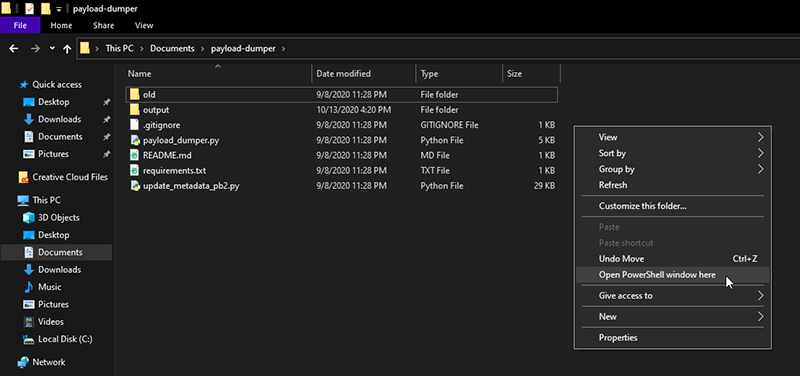Viewport: 800px width, 376px height.
Task: Select the payload_dumper.py file icon
Action: (135, 140)
